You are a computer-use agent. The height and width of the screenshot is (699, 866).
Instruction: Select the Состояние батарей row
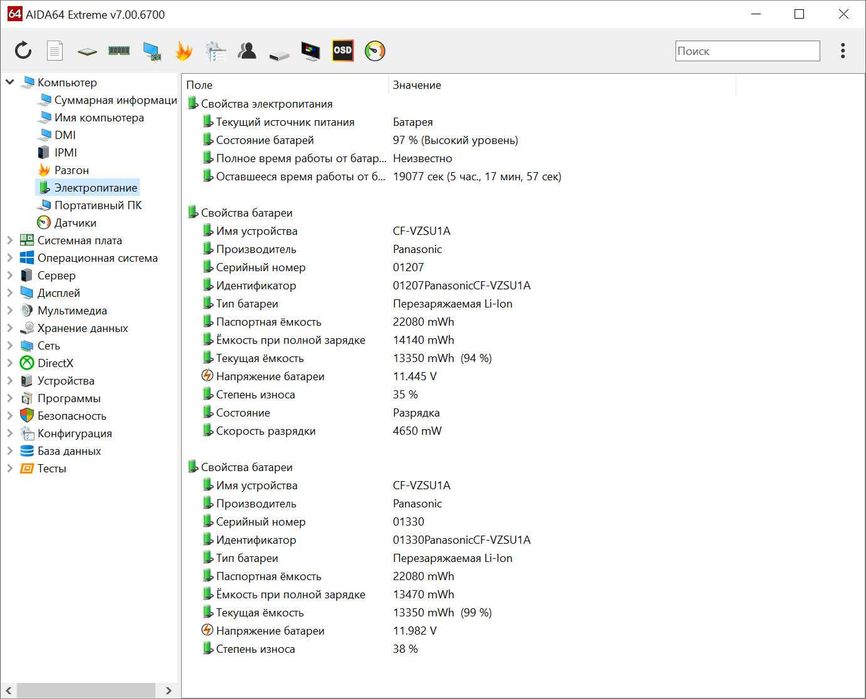tap(360, 140)
